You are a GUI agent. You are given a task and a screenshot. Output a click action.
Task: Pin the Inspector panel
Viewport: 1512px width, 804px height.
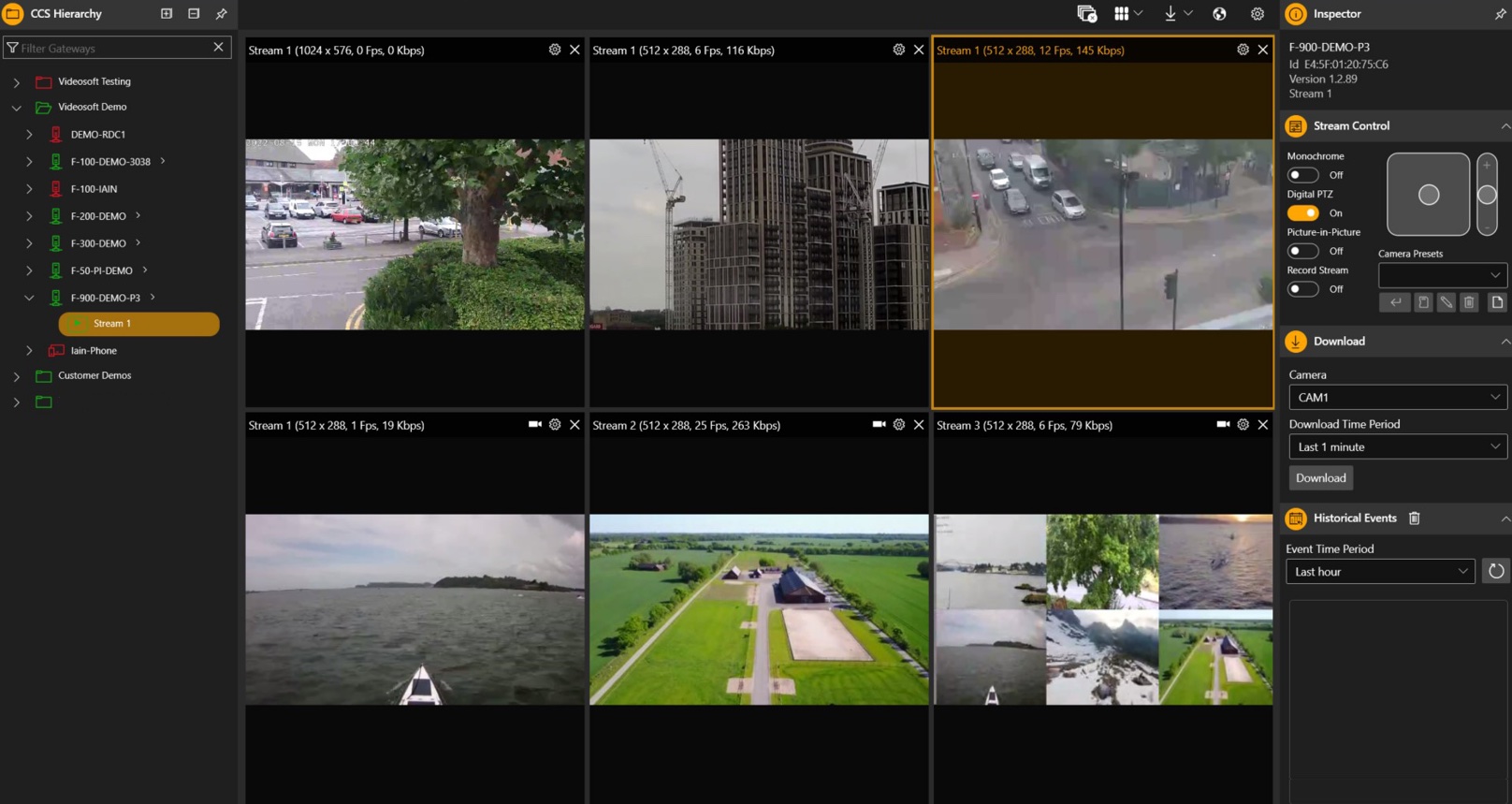pyautogui.click(x=1500, y=14)
